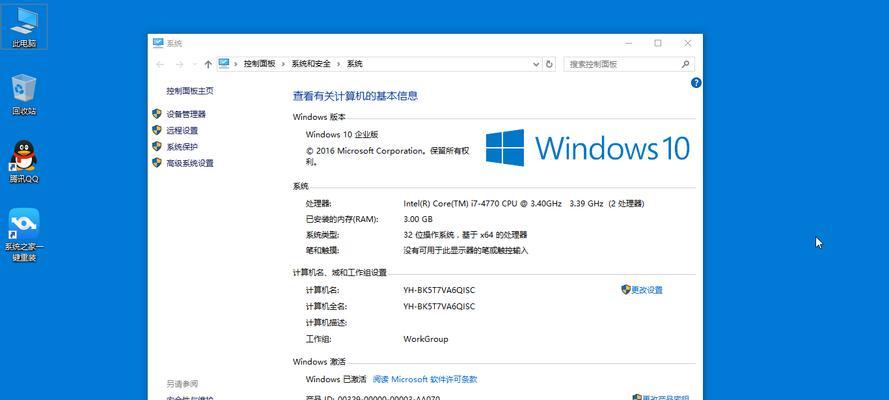Click Windows 已激活 status text

(x=336, y=380)
